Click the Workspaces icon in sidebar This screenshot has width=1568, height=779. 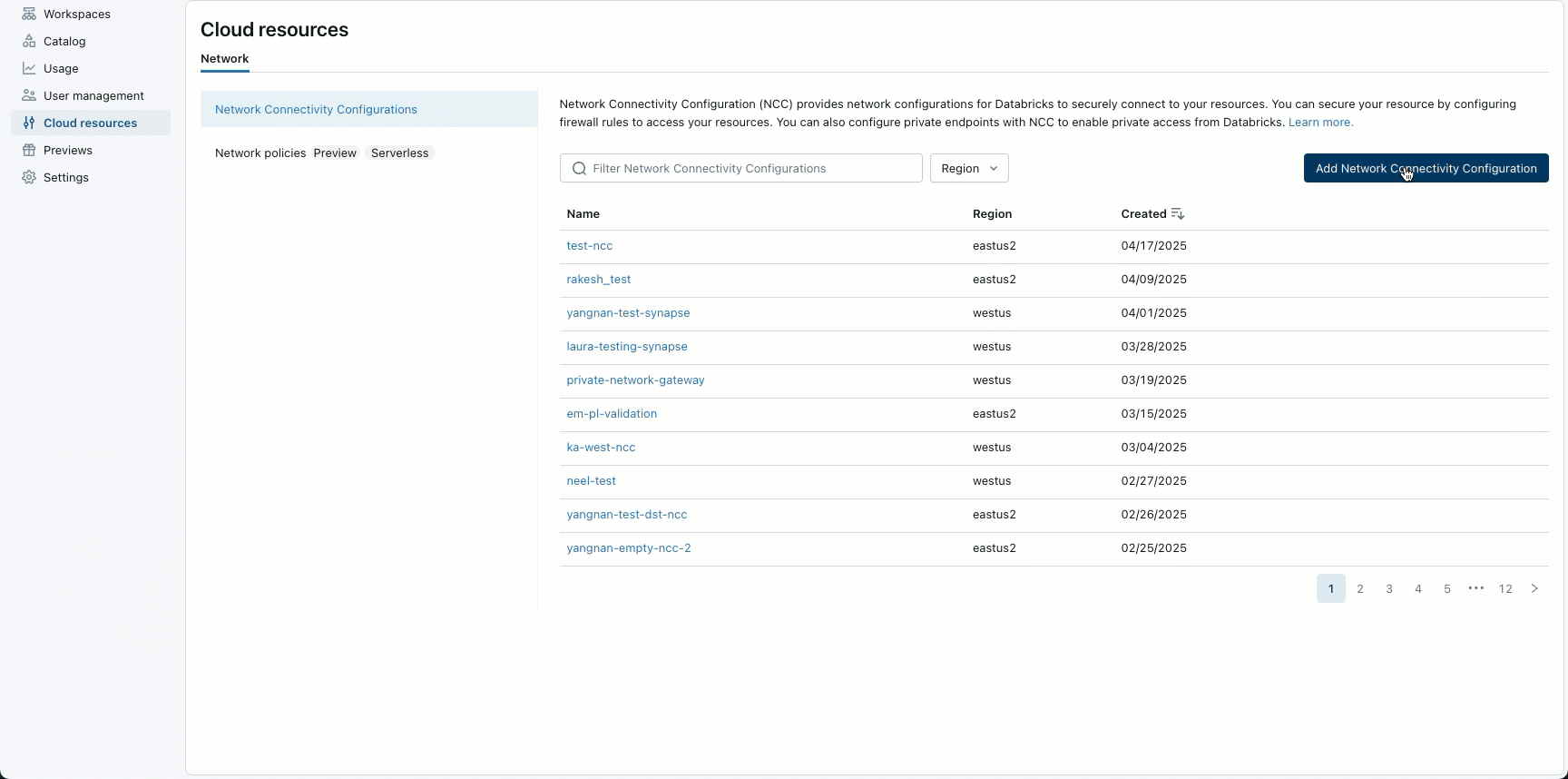[29, 14]
